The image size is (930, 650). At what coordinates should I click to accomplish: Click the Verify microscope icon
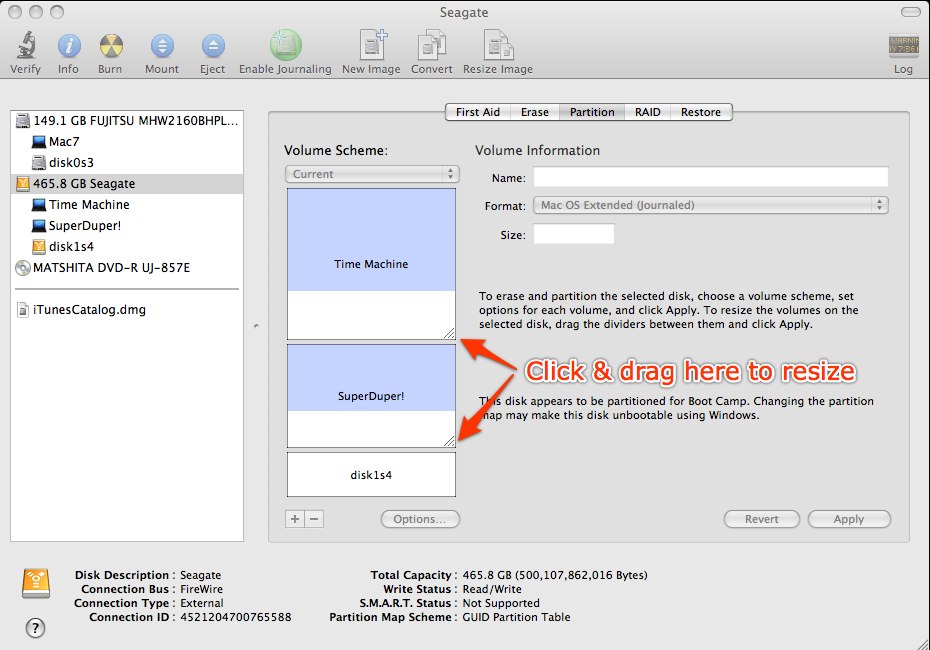pos(26,45)
